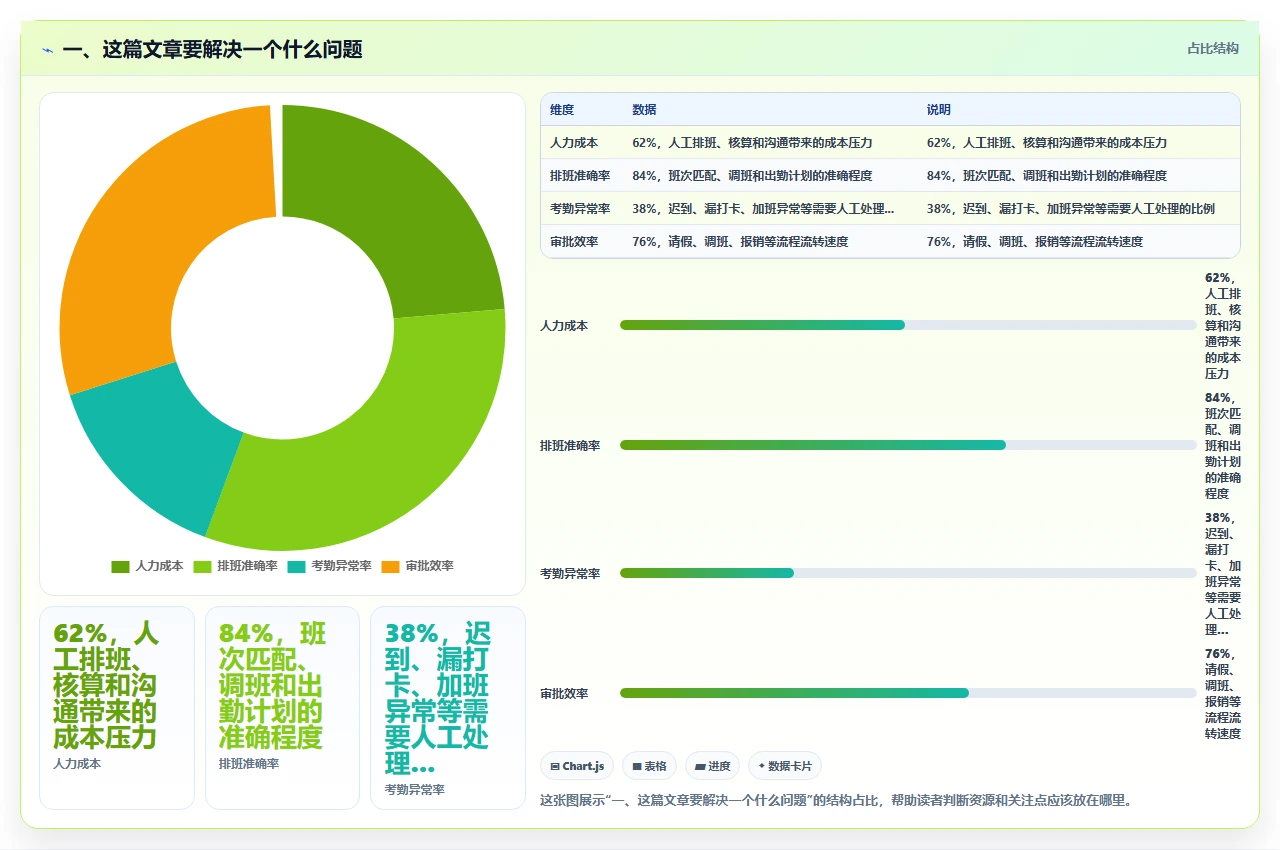Click the 说明 column header
Viewport: 1280px width, 850px height.
pos(939,110)
